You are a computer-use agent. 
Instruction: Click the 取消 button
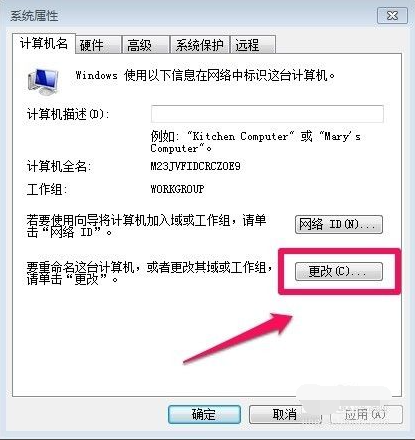(284, 414)
